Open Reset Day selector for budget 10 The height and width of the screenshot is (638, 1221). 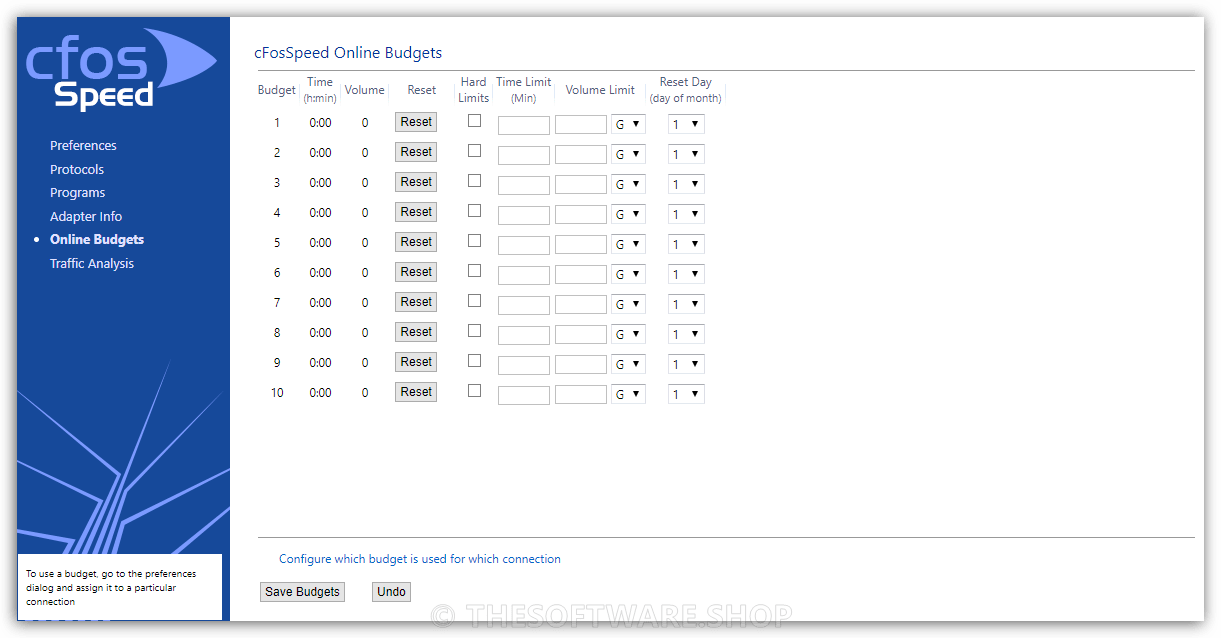click(x=685, y=393)
